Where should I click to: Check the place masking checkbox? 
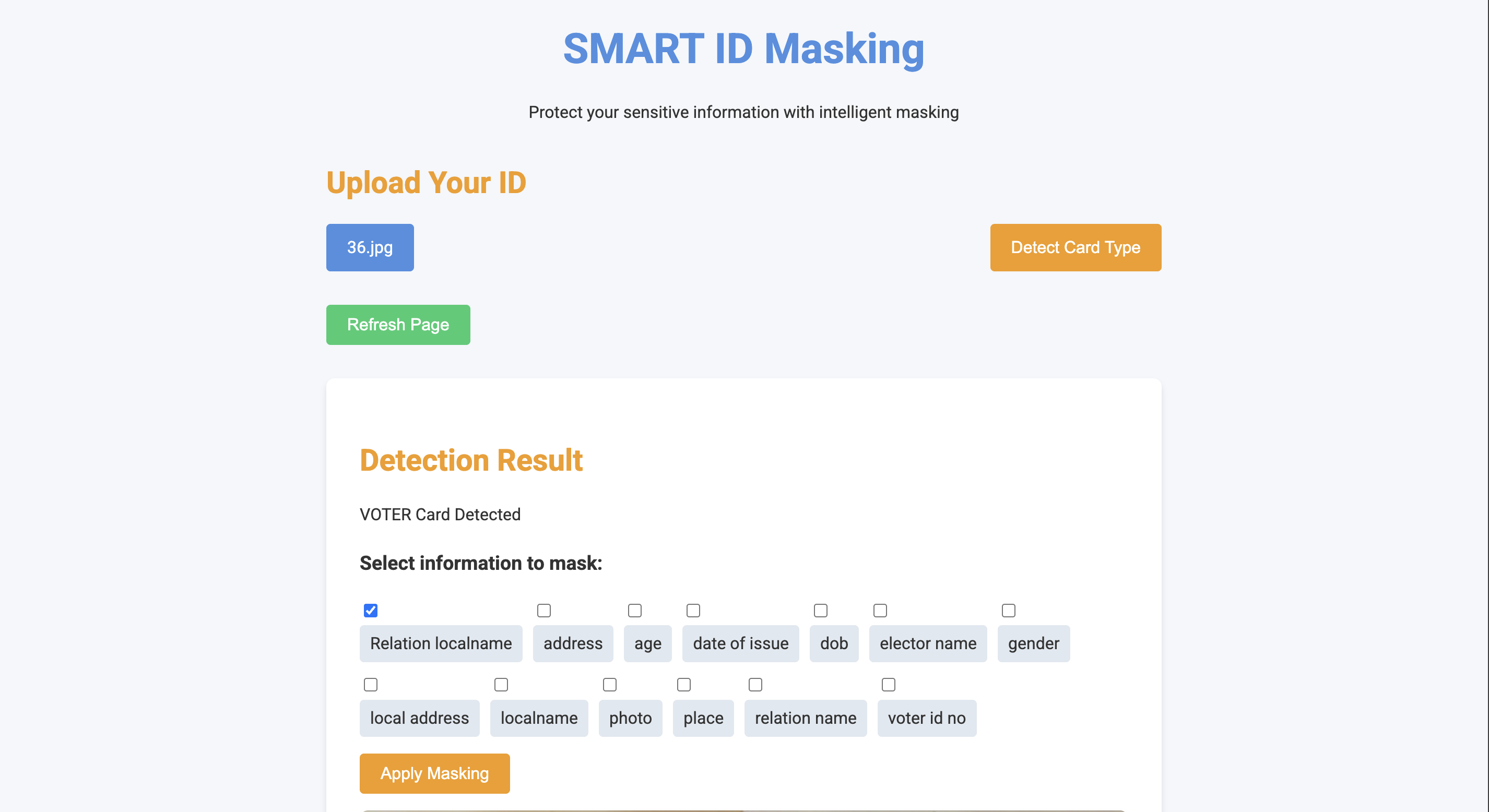(683, 684)
